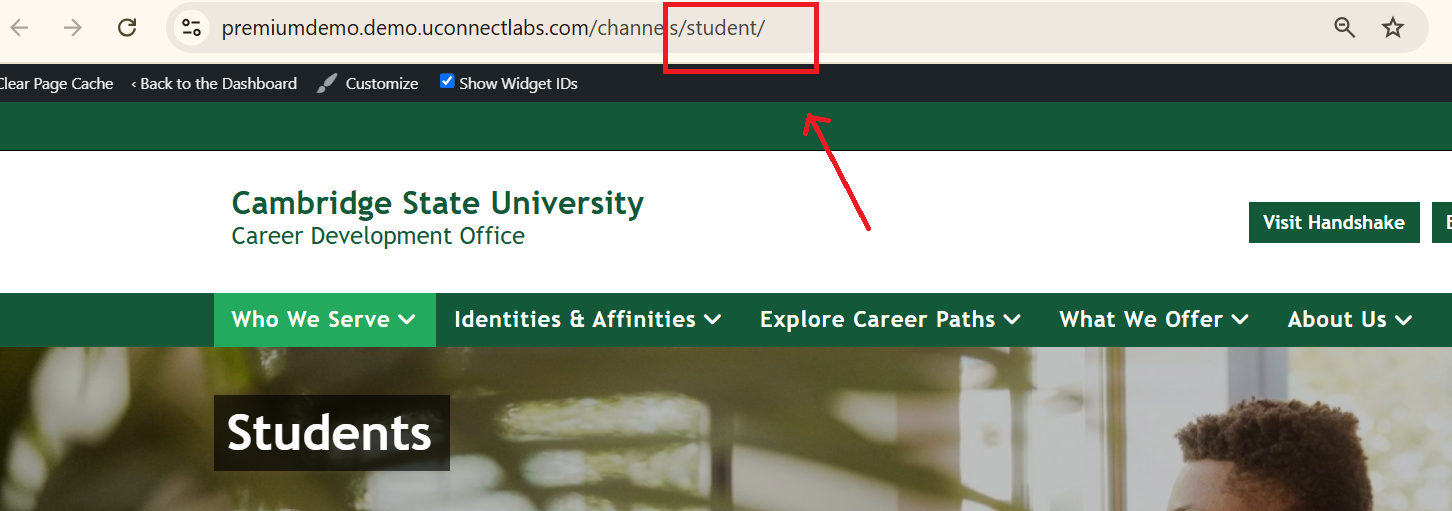Click the browser back arrow
1452x511 pixels.
(x=19, y=28)
